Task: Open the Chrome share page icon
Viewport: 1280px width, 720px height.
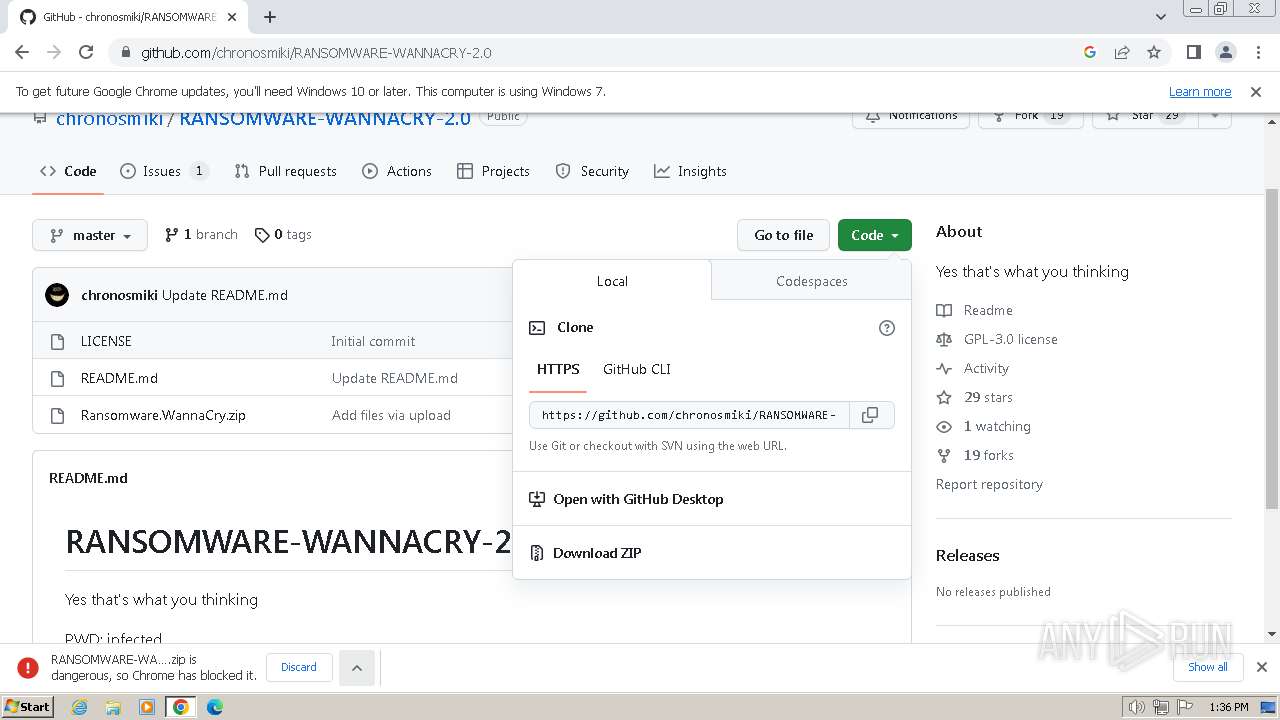Action: (x=1122, y=52)
